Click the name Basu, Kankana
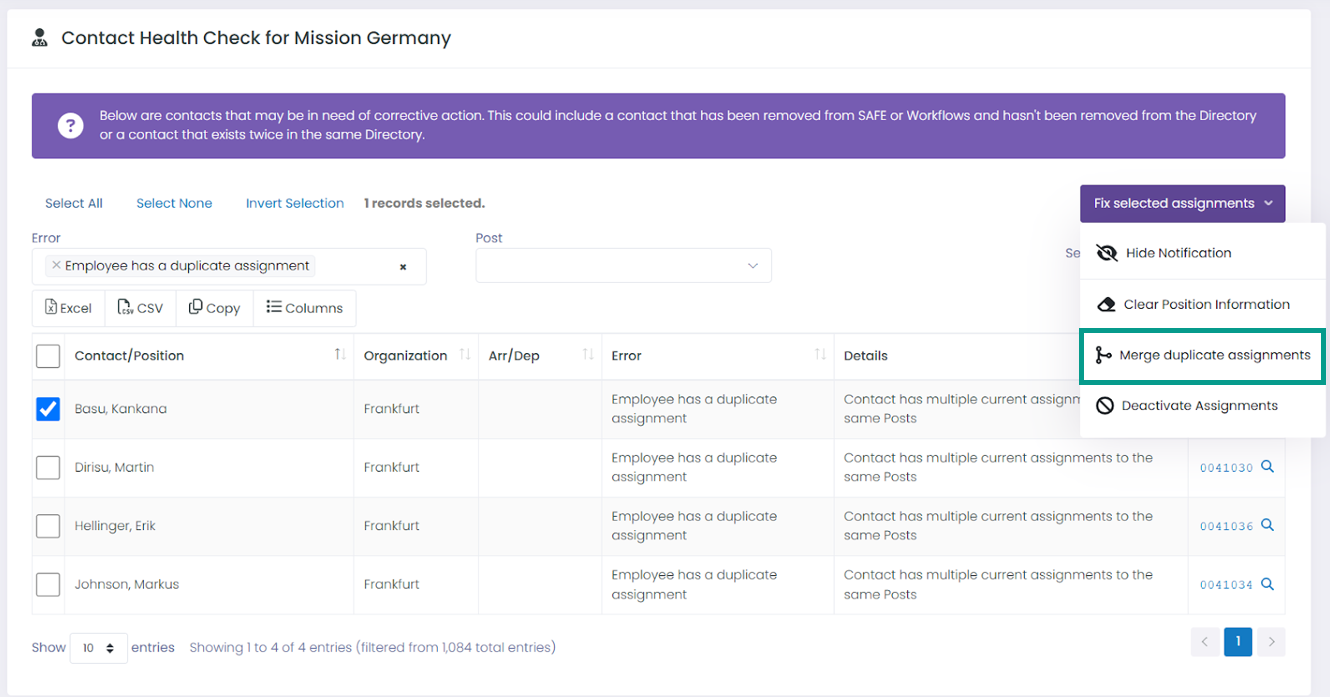1330x697 pixels. (121, 409)
